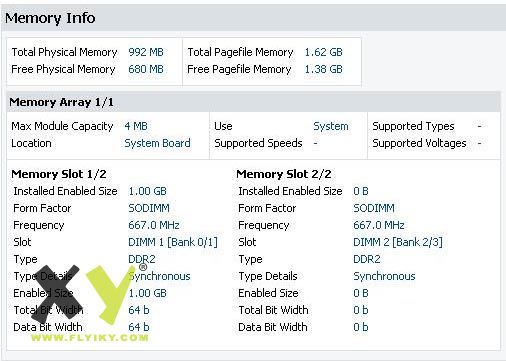Click SODIMM form factor under Memory Slot 2/2
Screen dimensions: 506x361
374,208
